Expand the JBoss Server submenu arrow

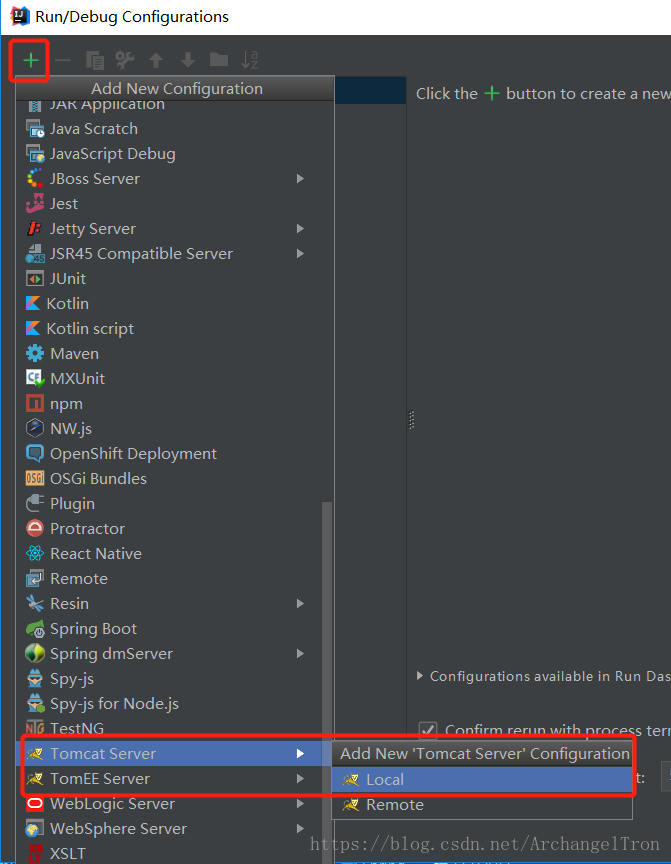(x=300, y=179)
